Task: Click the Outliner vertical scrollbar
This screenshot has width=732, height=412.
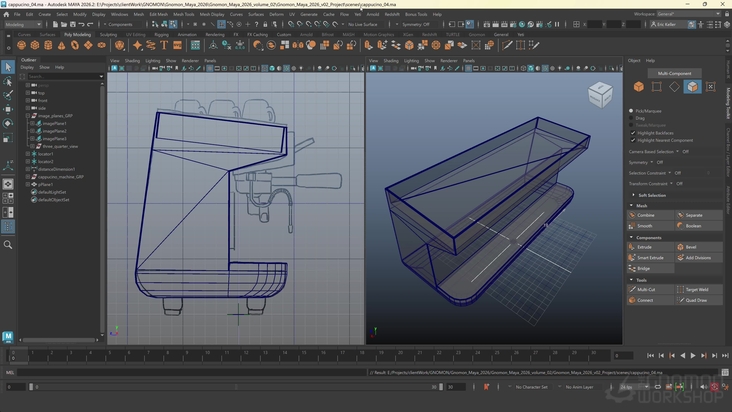Action: (102, 208)
